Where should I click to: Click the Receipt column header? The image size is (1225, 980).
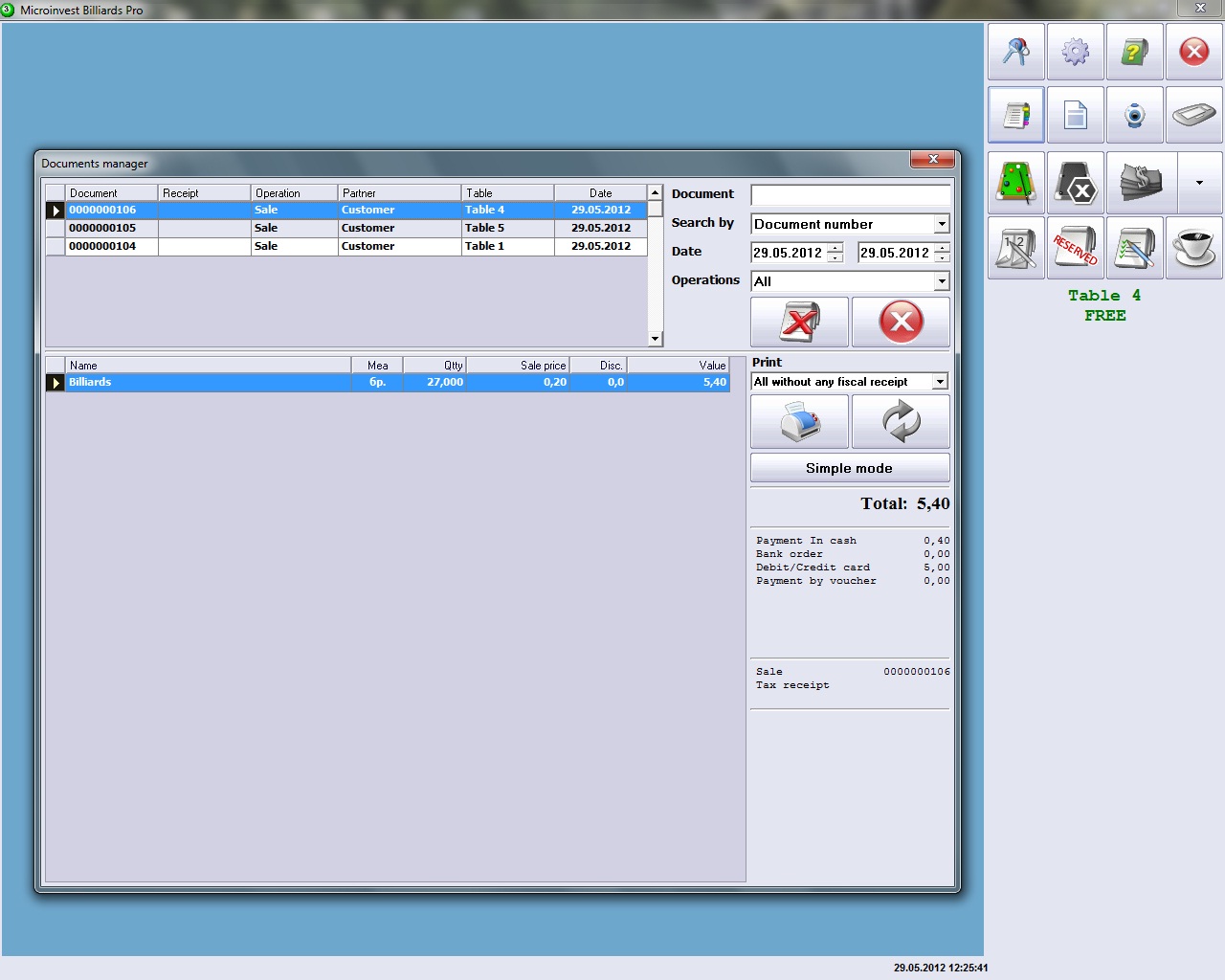204,193
